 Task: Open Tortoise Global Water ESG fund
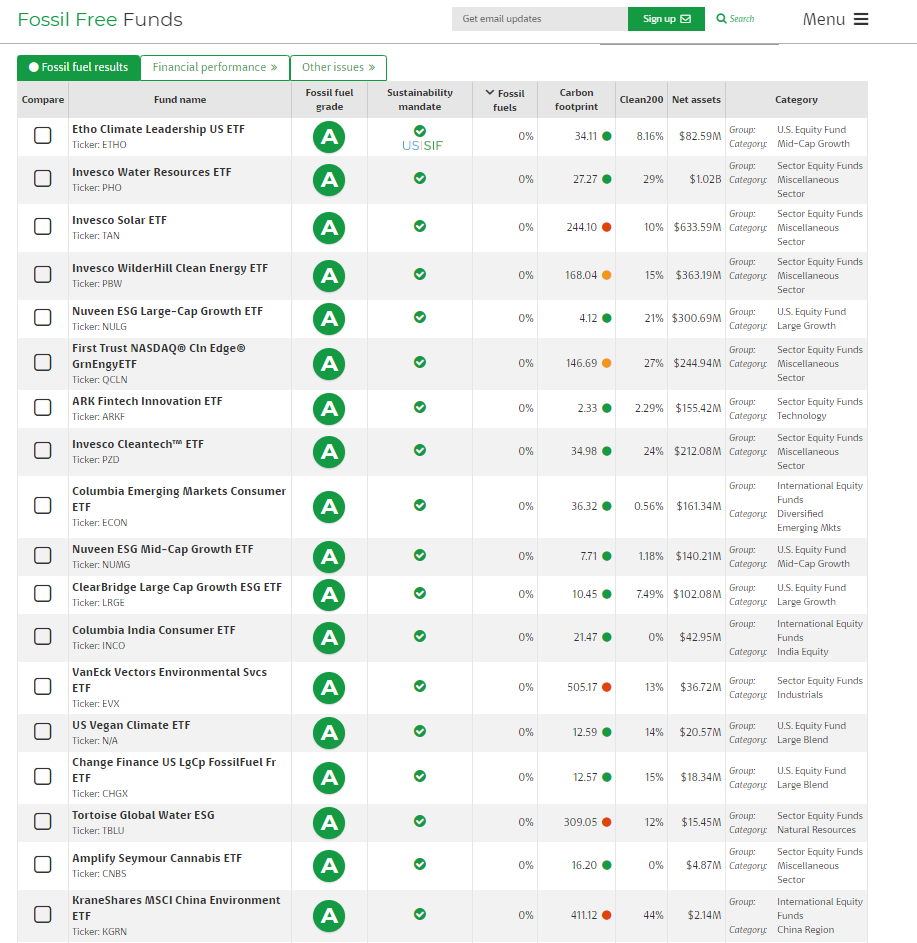pyautogui.click(x=143, y=815)
